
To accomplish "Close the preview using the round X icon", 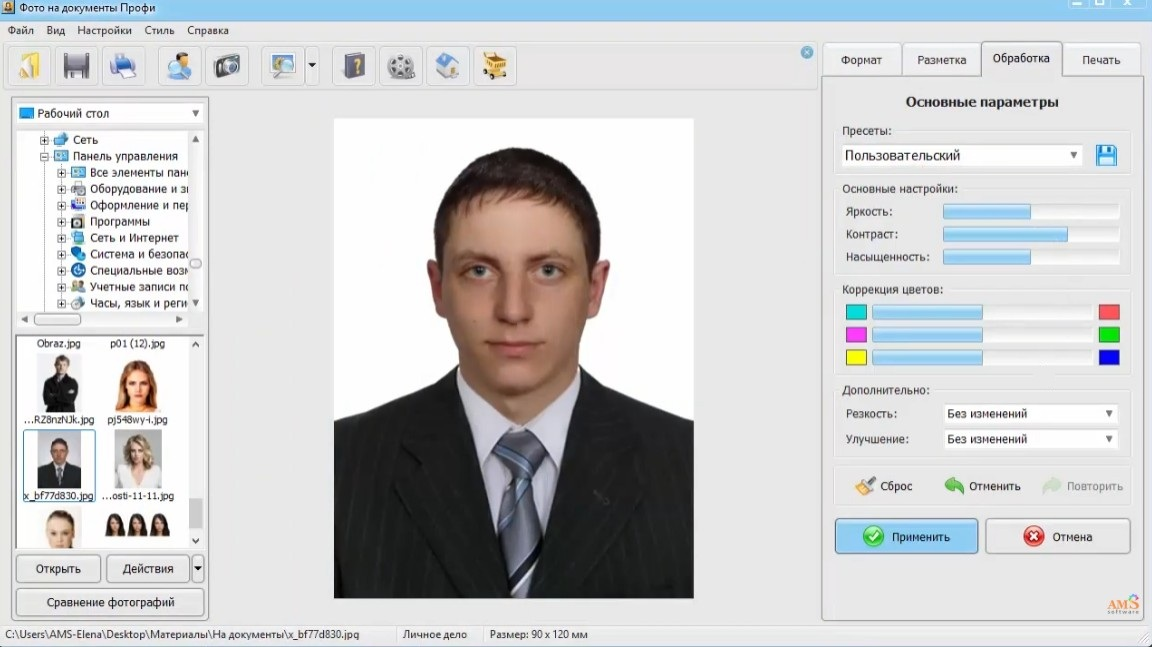I will click(807, 53).
